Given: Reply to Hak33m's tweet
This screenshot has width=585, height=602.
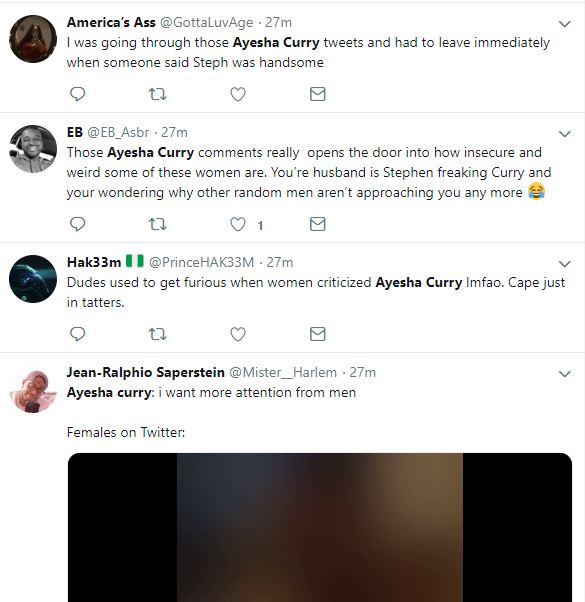Looking at the screenshot, I should pos(78,334).
